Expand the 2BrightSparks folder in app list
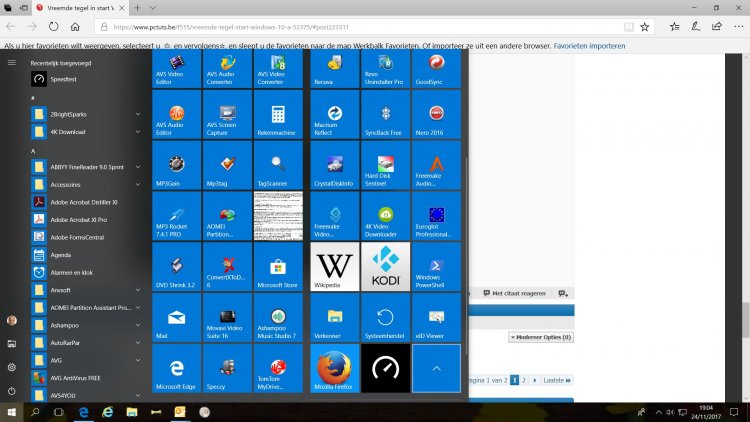This screenshot has width=750, height=422. click(x=140, y=114)
